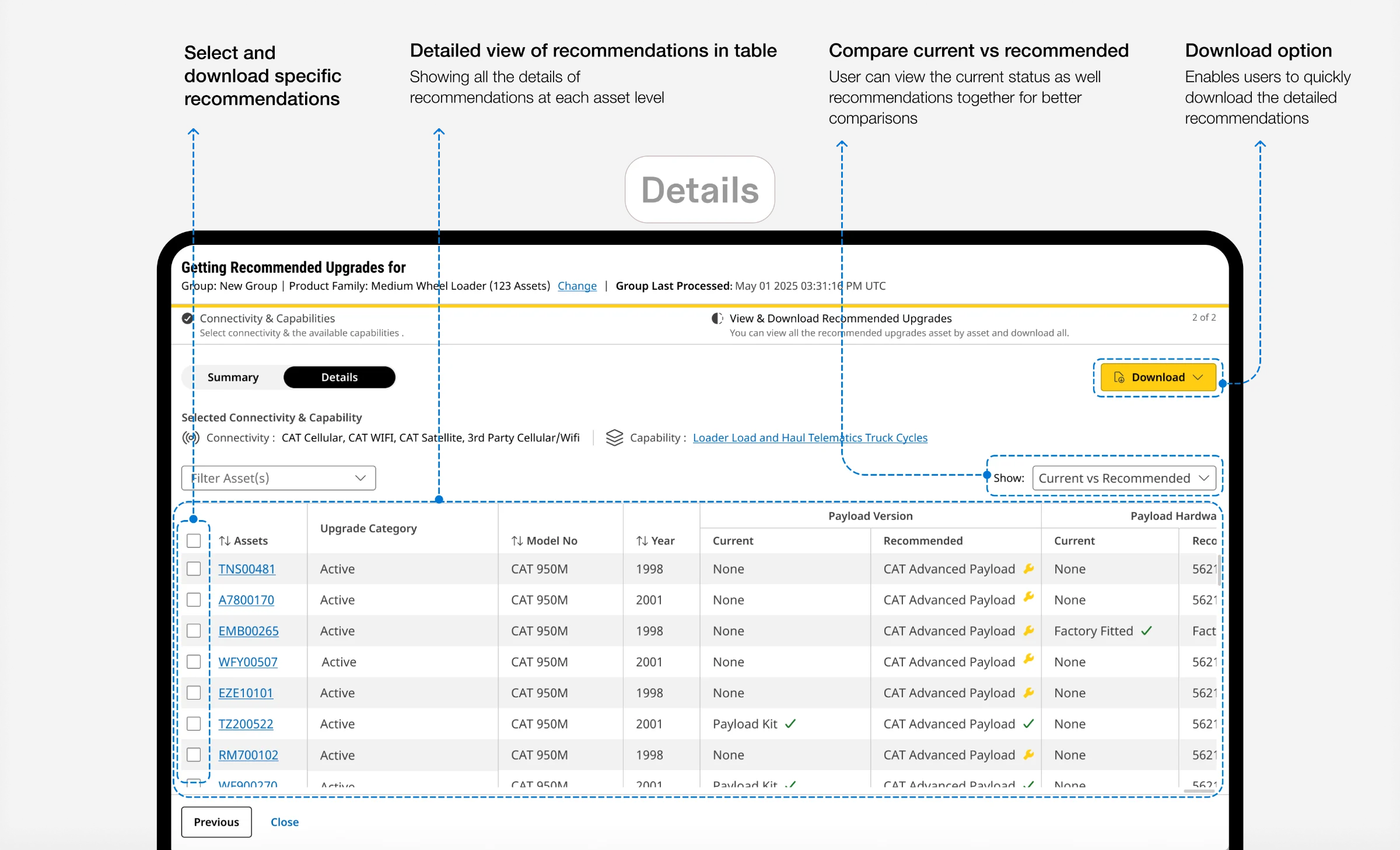Open the Filter Asset(s) dropdown
Viewport: 1400px width, 850px height.
pyautogui.click(x=278, y=478)
